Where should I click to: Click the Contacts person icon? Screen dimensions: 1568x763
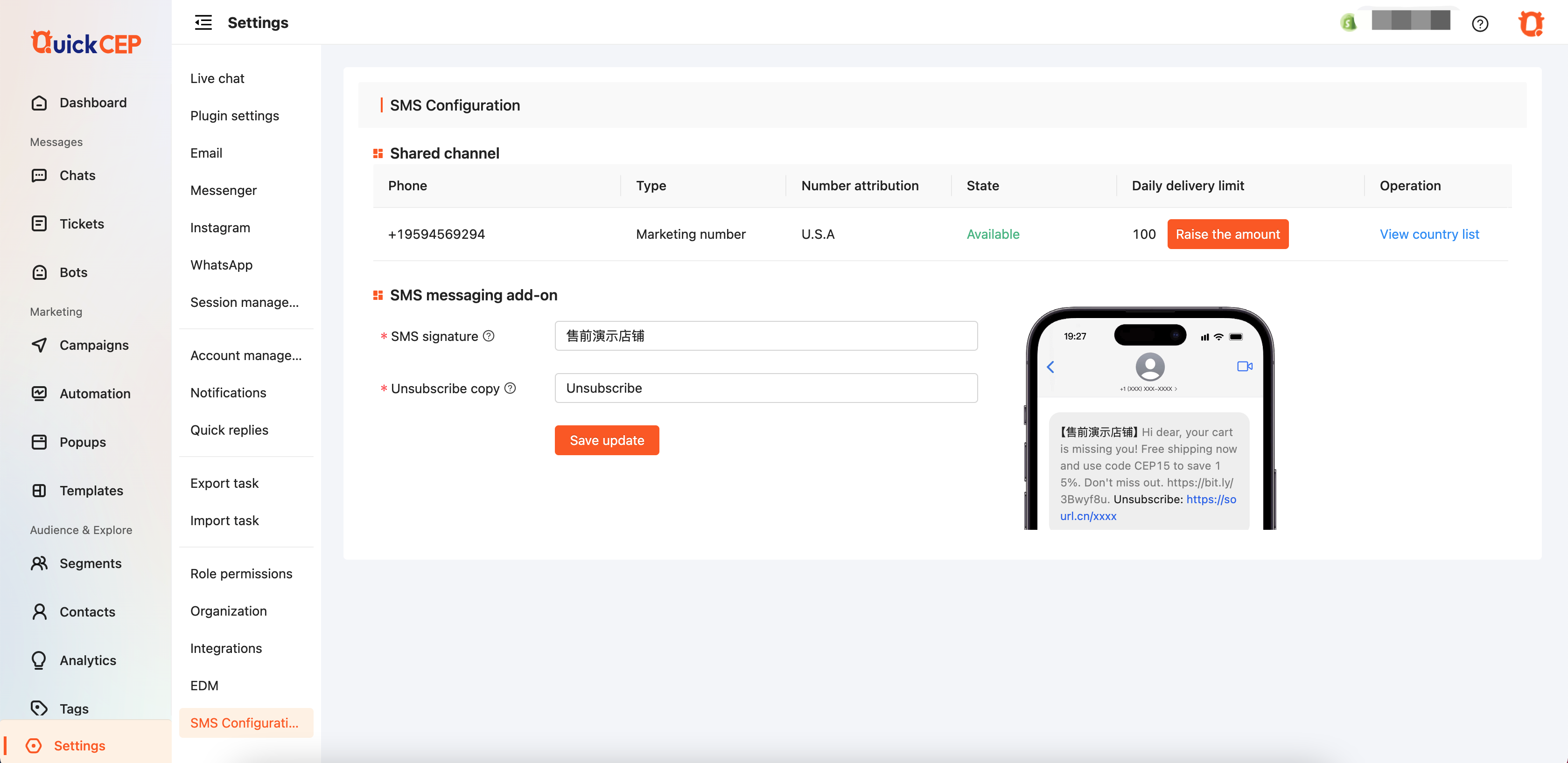(x=39, y=612)
